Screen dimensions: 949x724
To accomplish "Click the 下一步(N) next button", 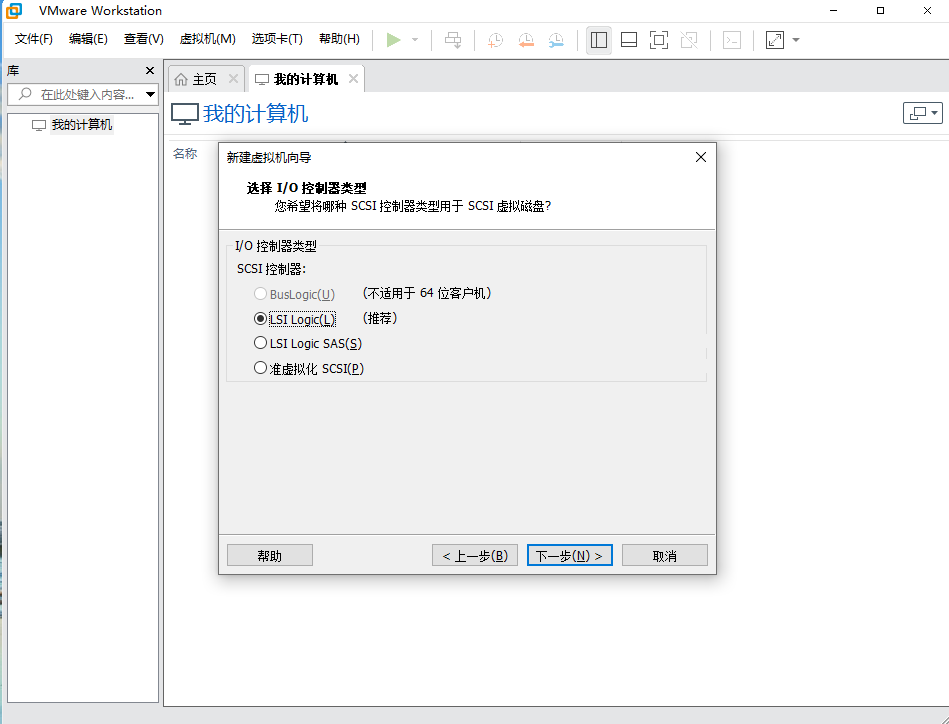I will click(570, 555).
